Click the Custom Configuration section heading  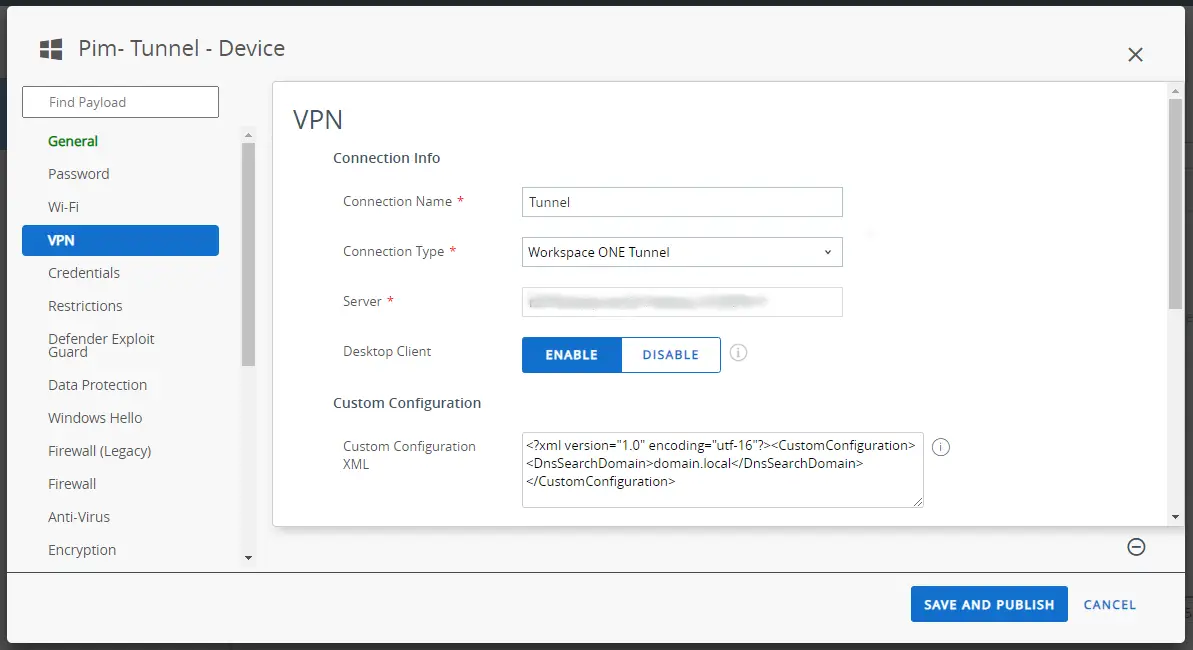click(407, 403)
